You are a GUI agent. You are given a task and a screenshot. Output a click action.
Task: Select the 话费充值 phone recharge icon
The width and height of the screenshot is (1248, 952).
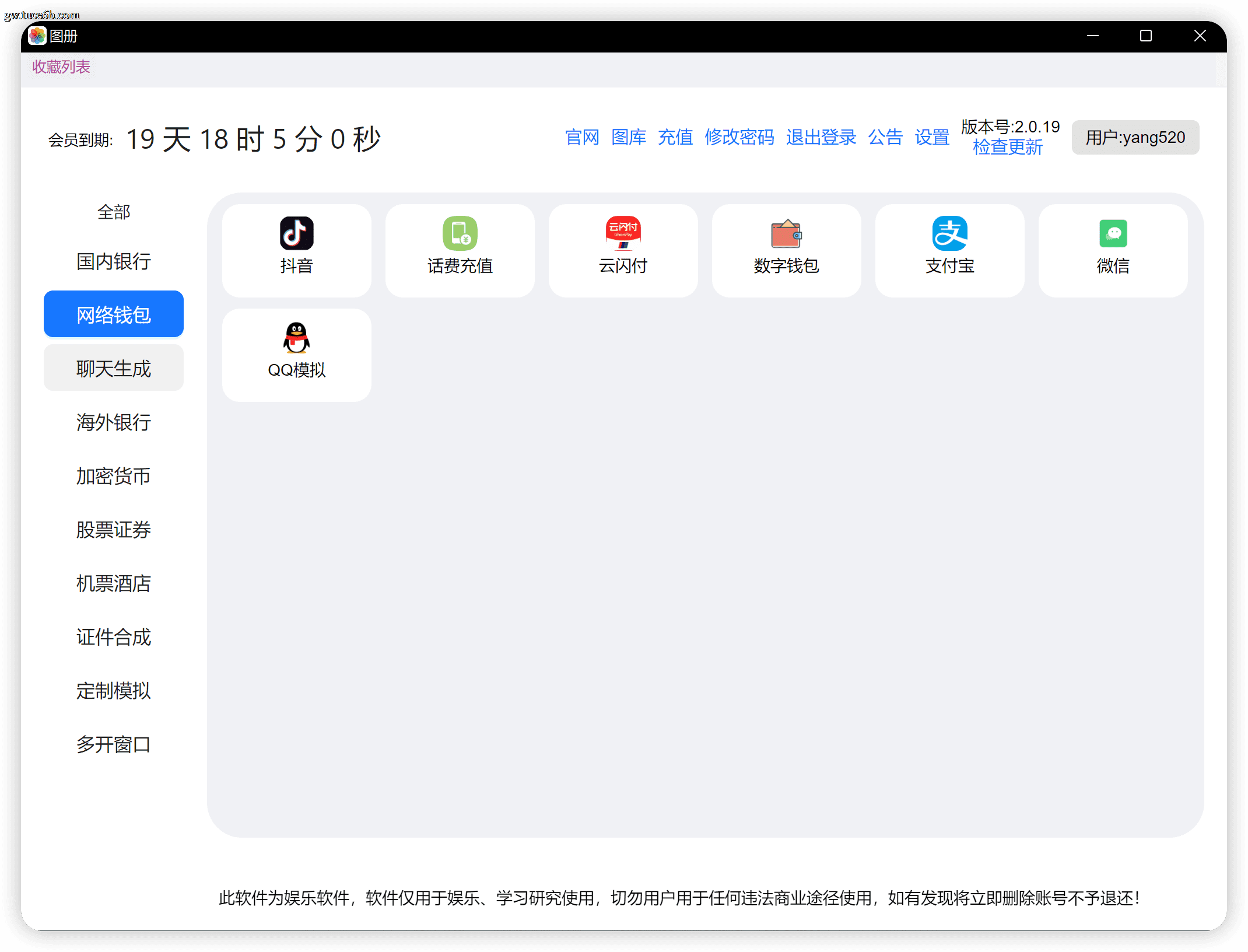coord(460,233)
